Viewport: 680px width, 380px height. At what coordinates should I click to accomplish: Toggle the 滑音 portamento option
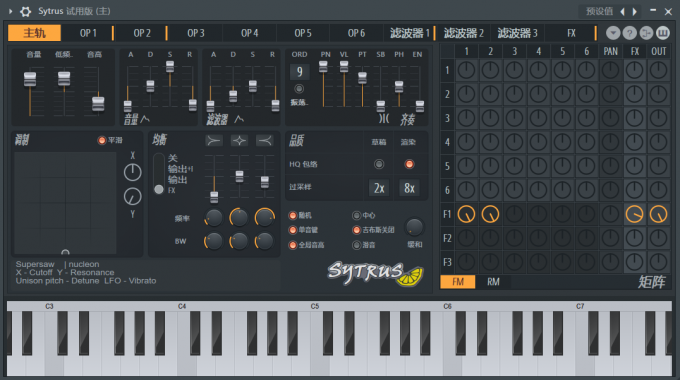coord(356,245)
